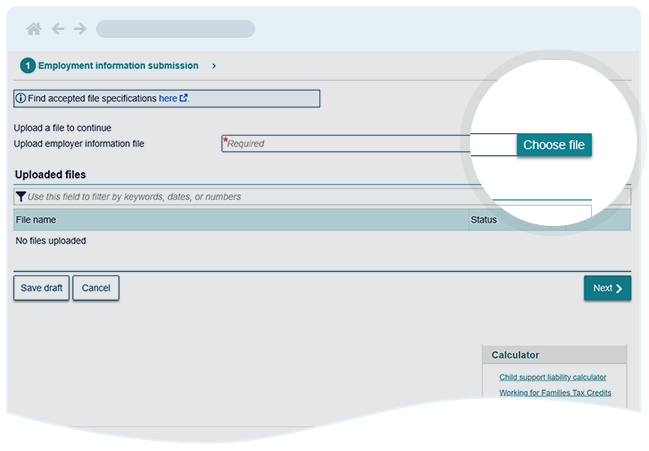Click the Upload employer information file field

368,144
